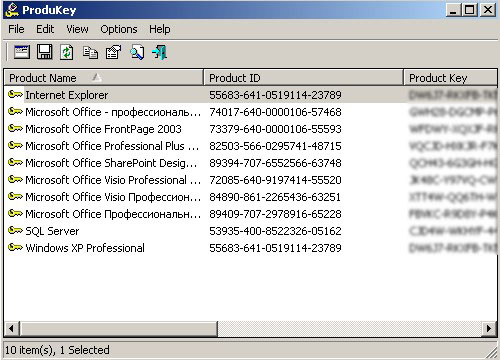The height and width of the screenshot is (360, 500).
Task: Click Product ID 53935-400-8522326-05162
Action: pyautogui.click(x=275, y=231)
